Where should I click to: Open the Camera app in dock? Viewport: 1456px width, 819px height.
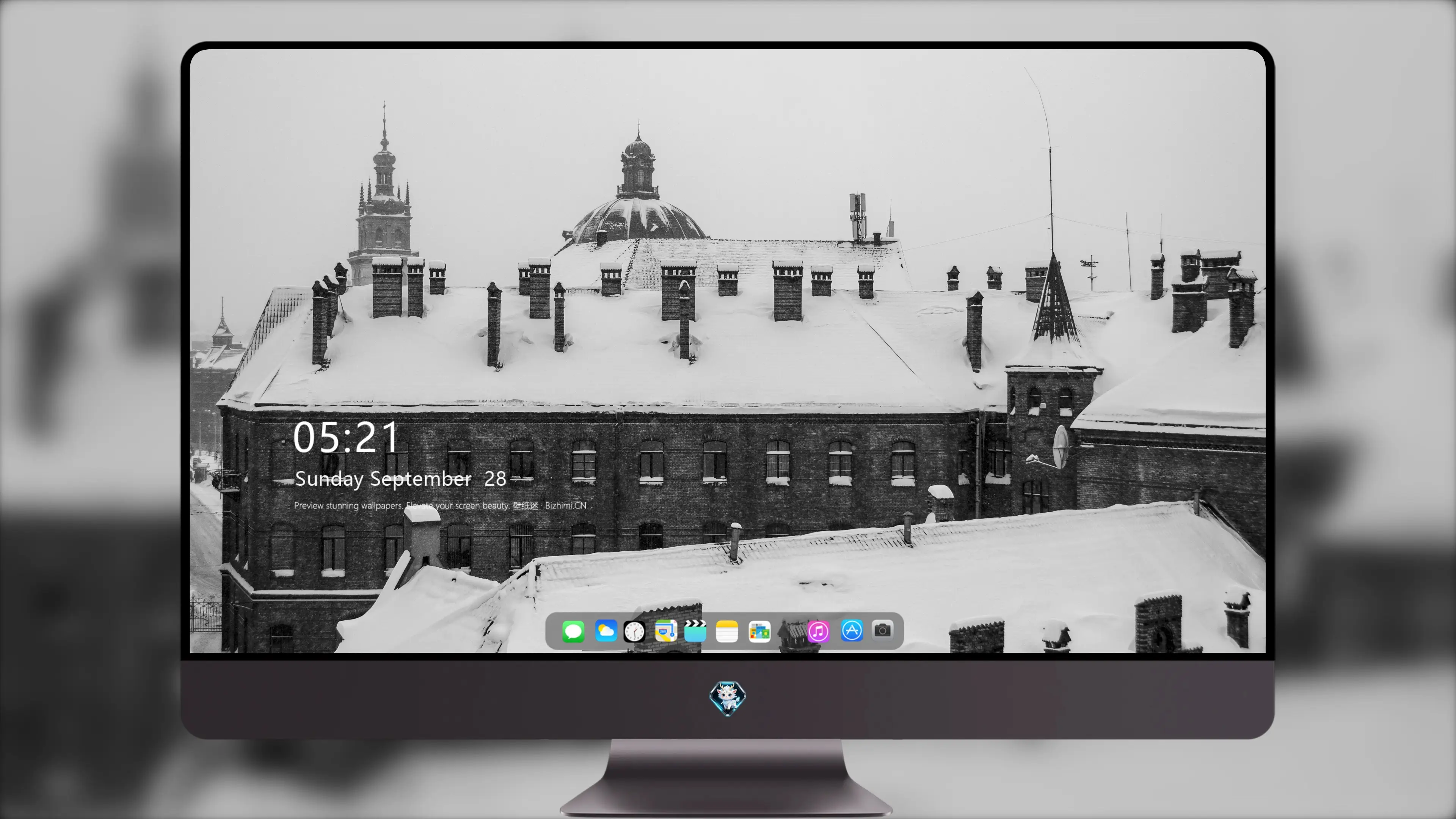pos(882,630)
